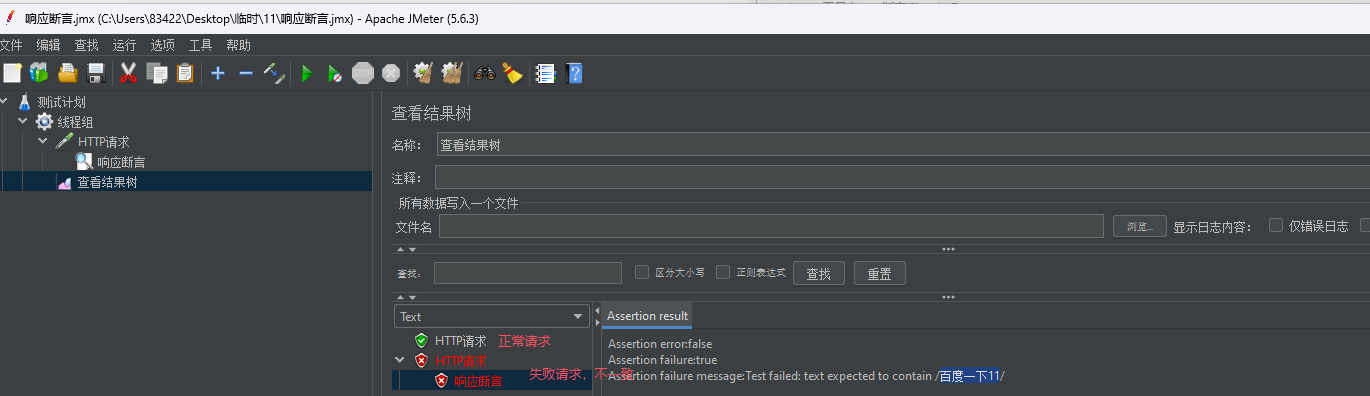This screenshot has width=1370, height=396.
Task: Select HTTP请求 sampler in test plan tree
Action: click(x=103, y=142)
